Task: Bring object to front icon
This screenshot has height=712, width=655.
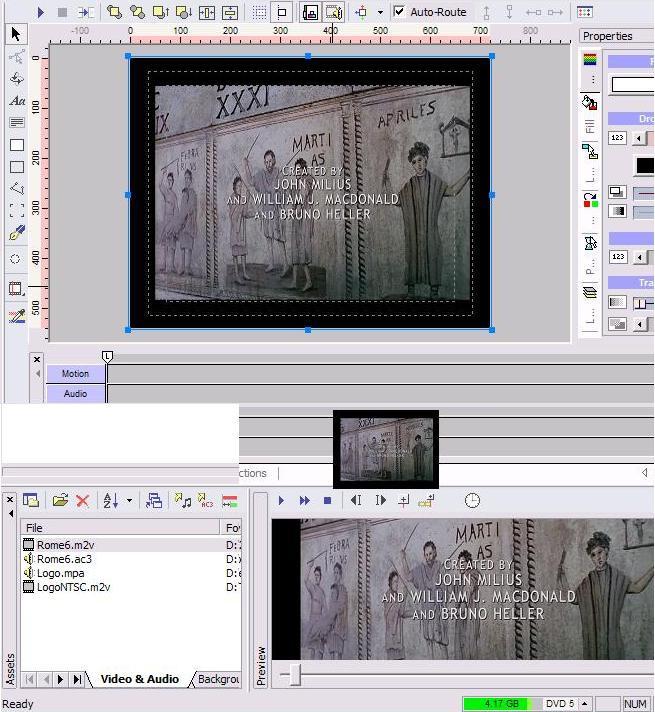Action: point(161,12)
